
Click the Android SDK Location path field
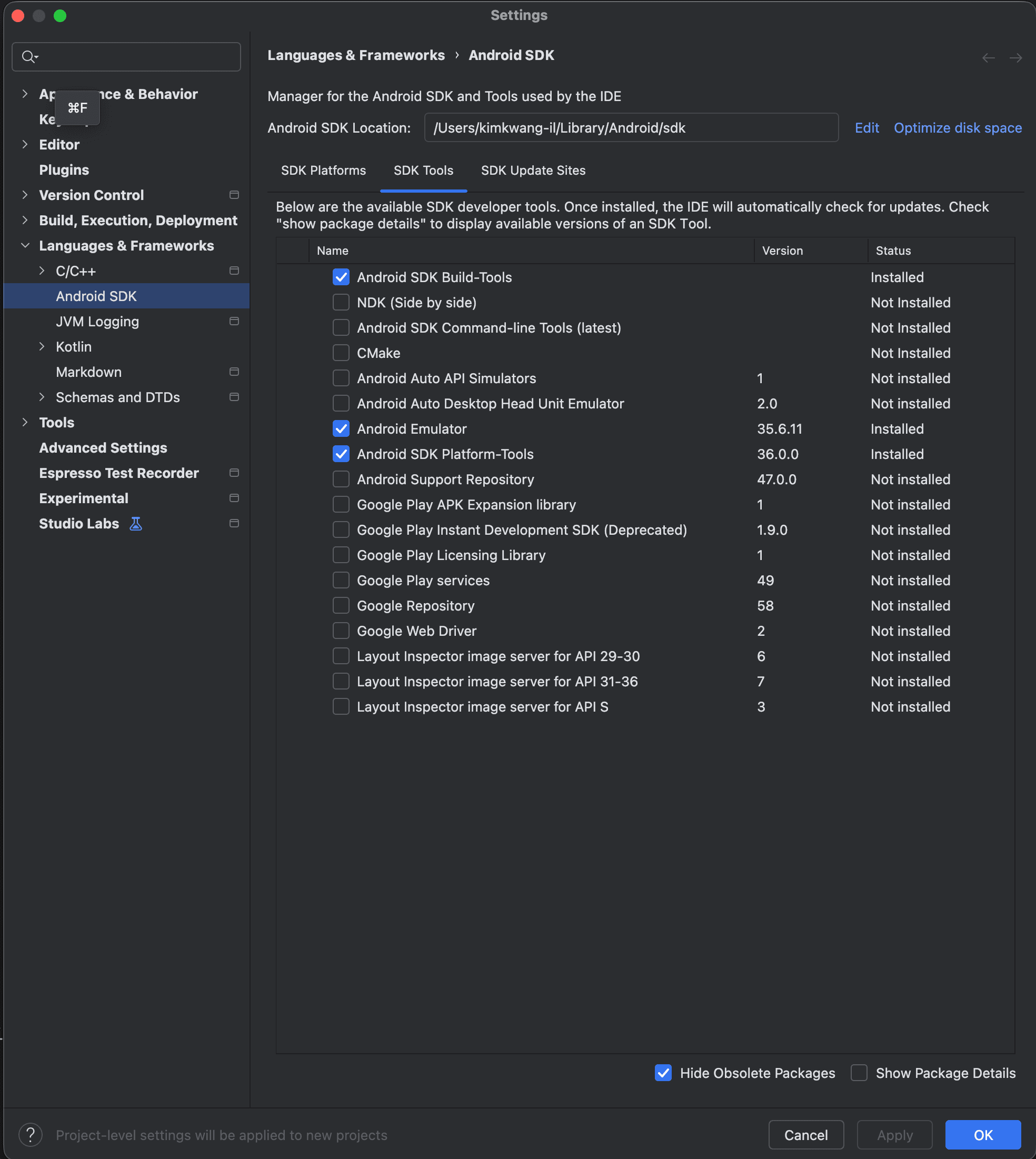click(x=631, y=127)
